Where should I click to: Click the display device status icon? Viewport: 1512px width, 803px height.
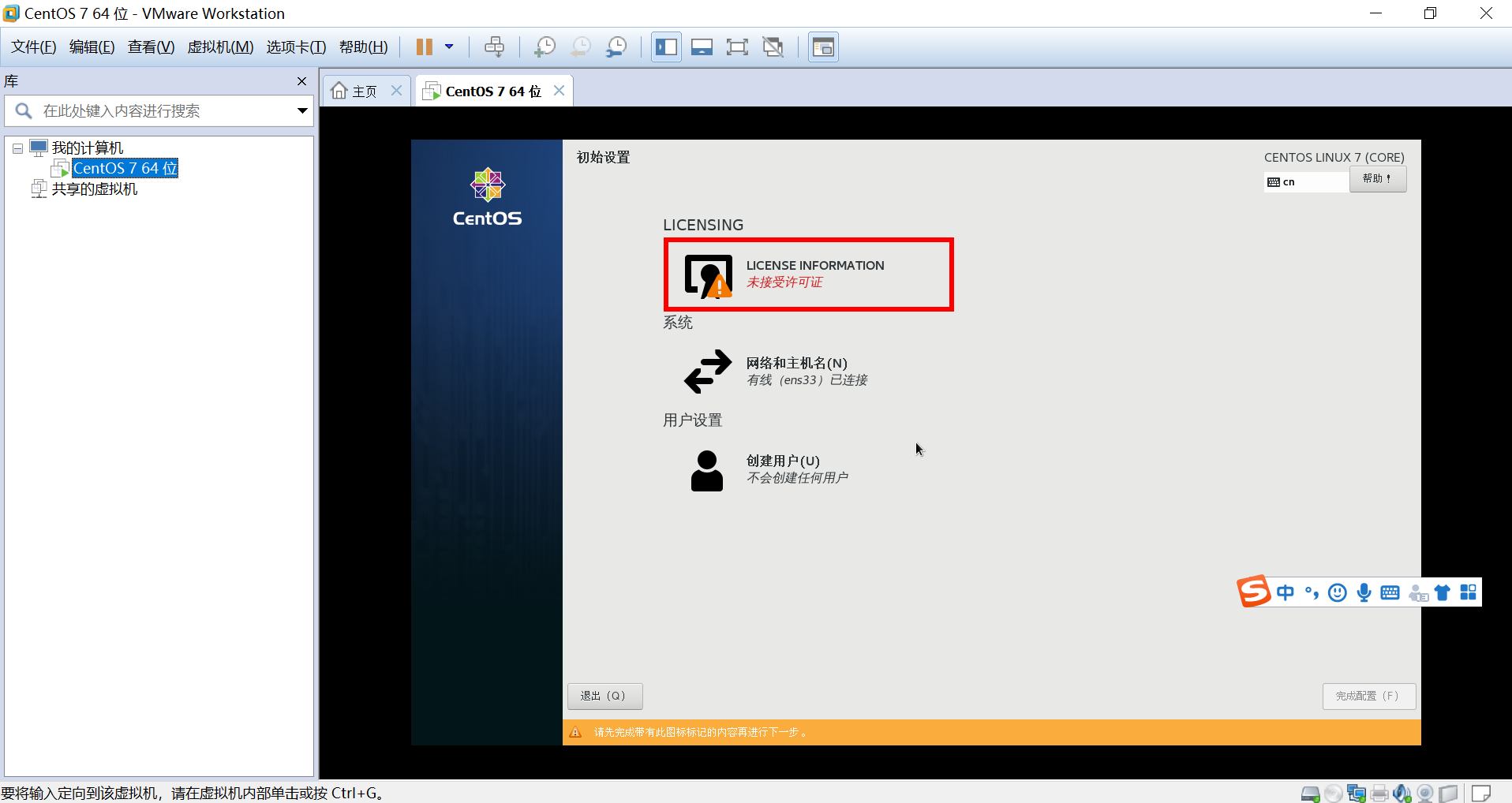pos(1448,794)
